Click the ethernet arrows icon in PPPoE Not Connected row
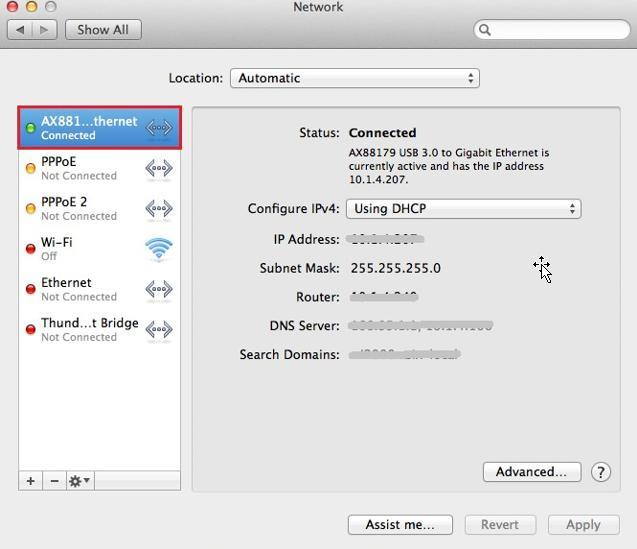 (159, 168)
